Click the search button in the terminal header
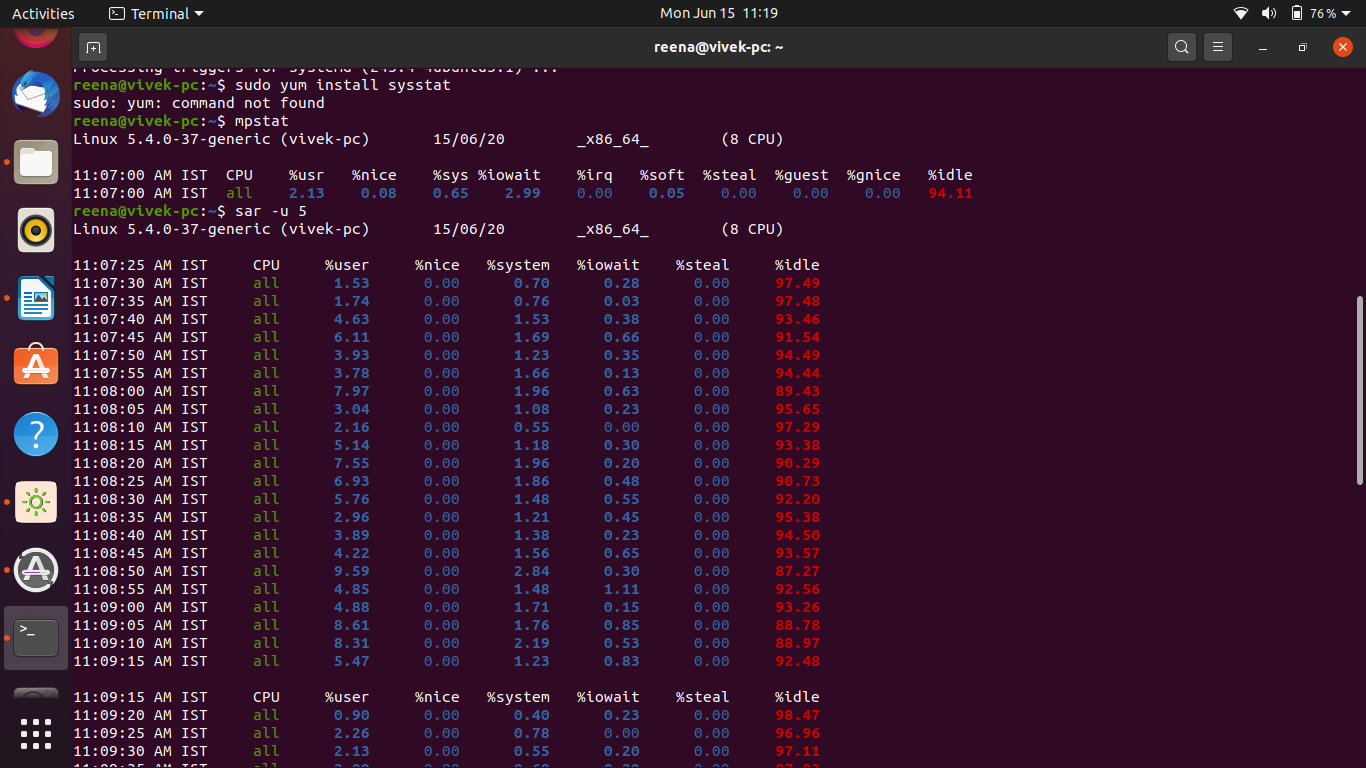Image resolution: width=1366 pixels, height=768 pixels. click(1181, 47)
